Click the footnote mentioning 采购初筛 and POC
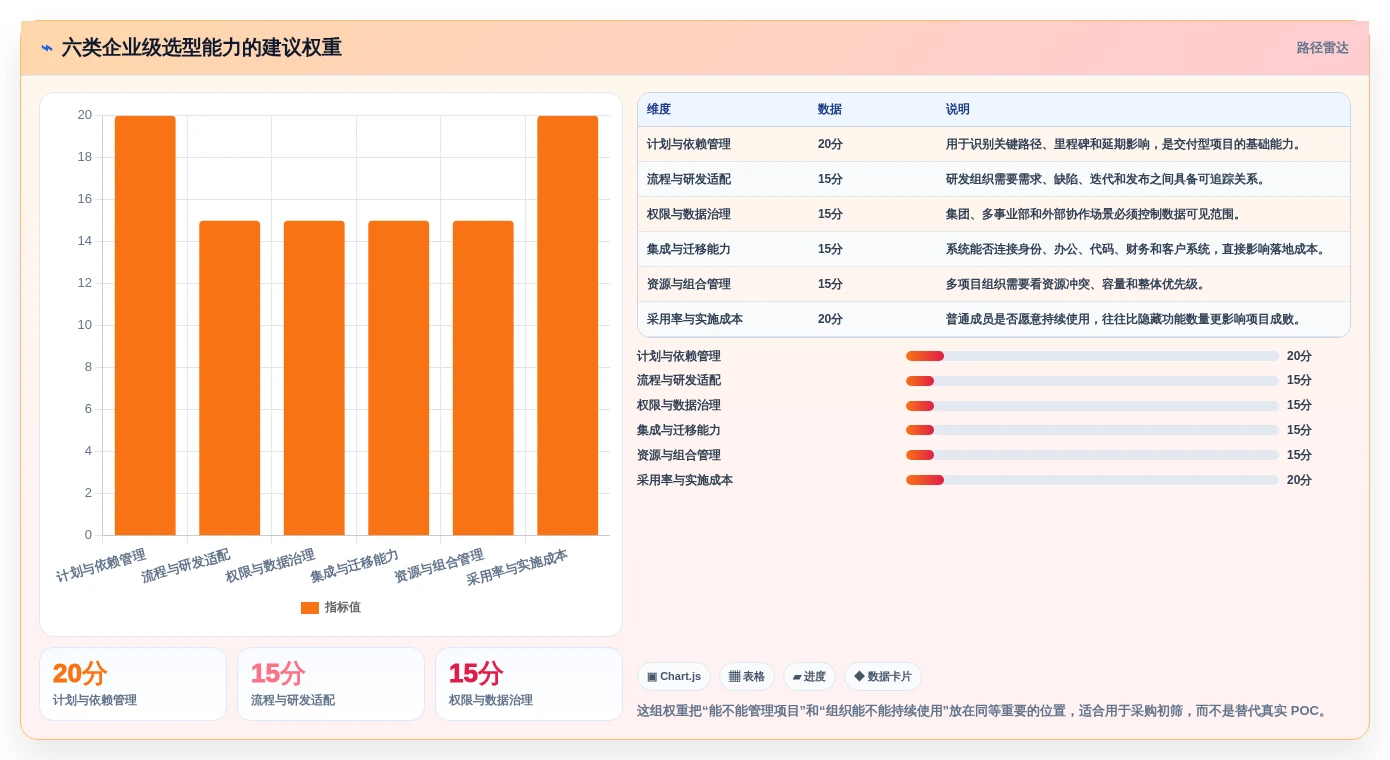This screenshot has width=1390, height=760. 984,711
